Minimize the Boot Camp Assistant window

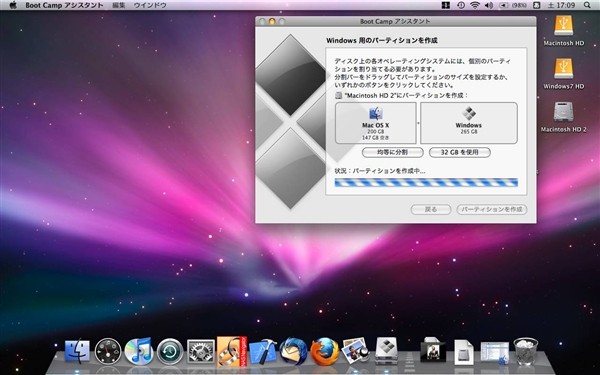(272, 21)
